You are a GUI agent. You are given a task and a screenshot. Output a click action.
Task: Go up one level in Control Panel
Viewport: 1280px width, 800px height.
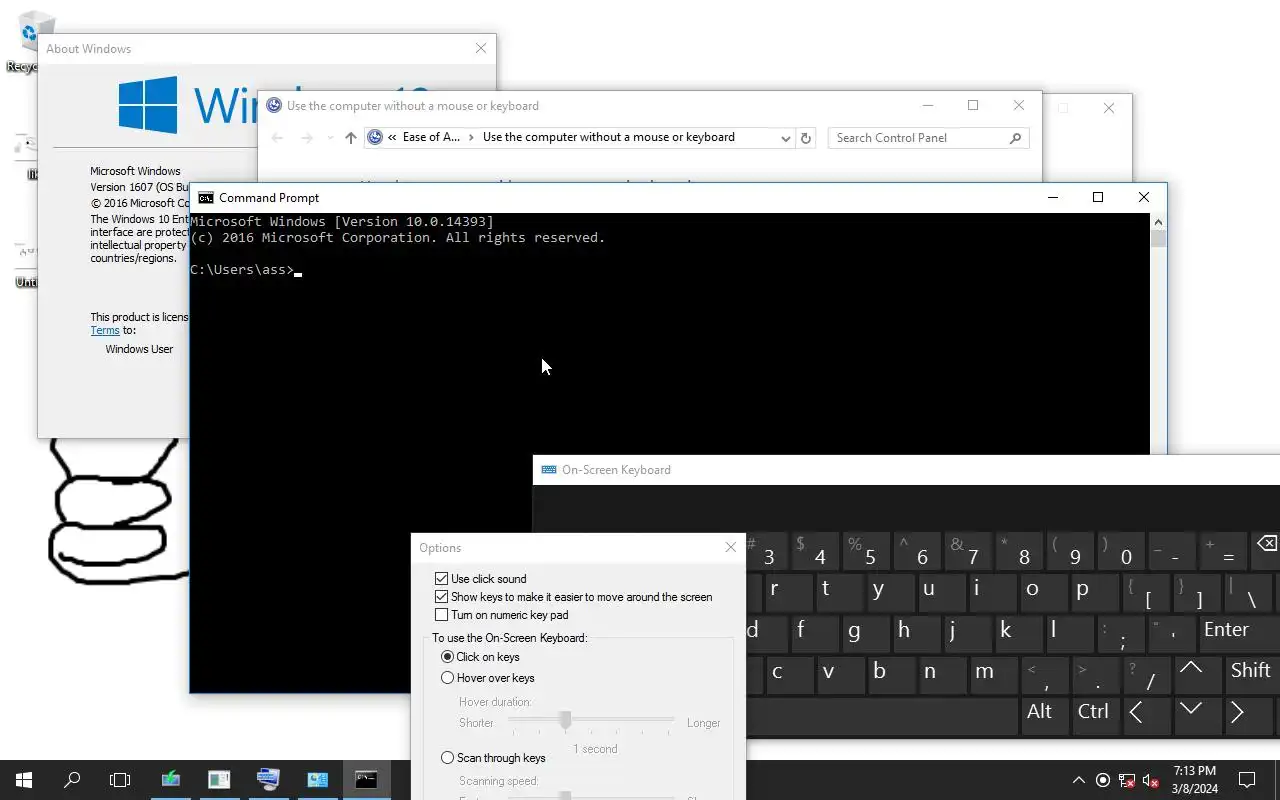pyautogui.click(x=350, y=138)
